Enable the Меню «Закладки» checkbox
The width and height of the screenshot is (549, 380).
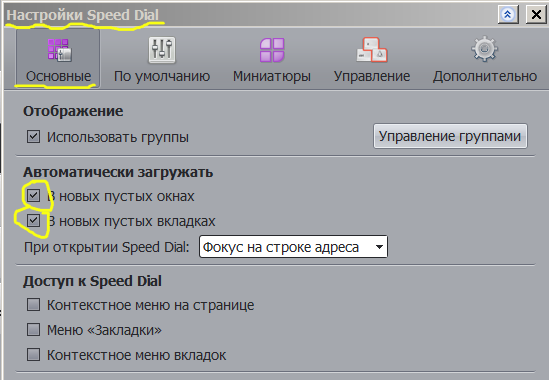point(33,330)
